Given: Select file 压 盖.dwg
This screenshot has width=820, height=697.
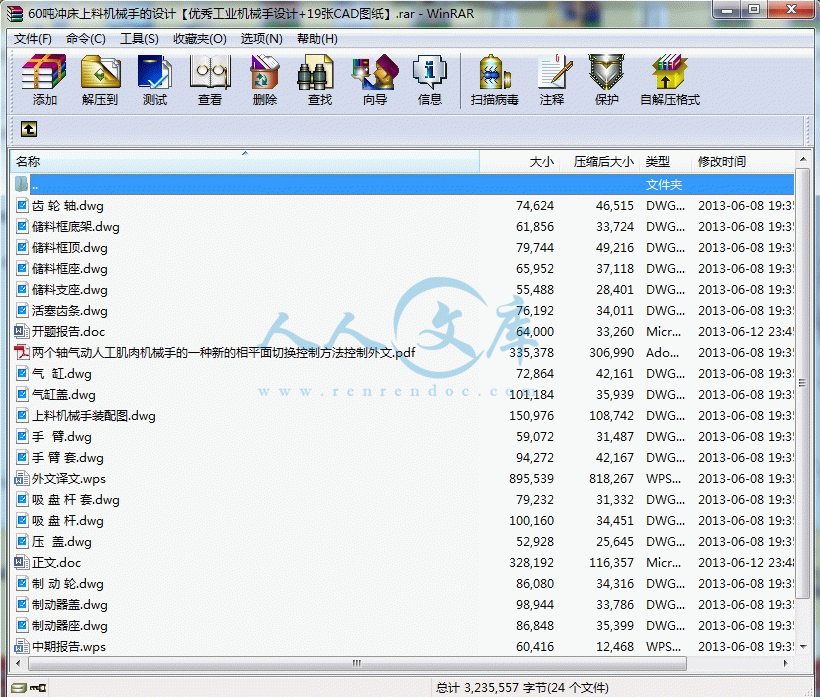Looking at the screenshot, I should point(62,542).
